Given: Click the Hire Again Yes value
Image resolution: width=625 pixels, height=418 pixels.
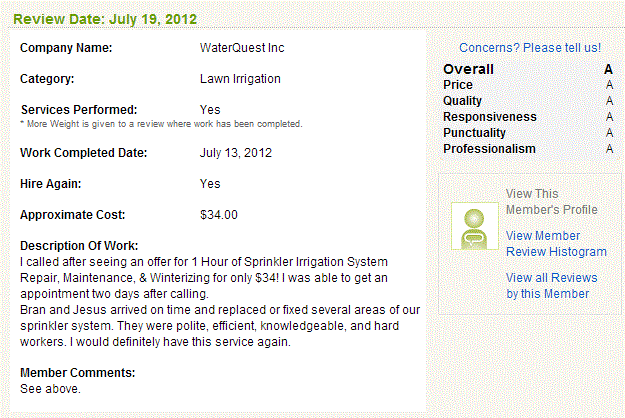Looking at the screenshot, I should pyautogui.click(x=210, y=184).
